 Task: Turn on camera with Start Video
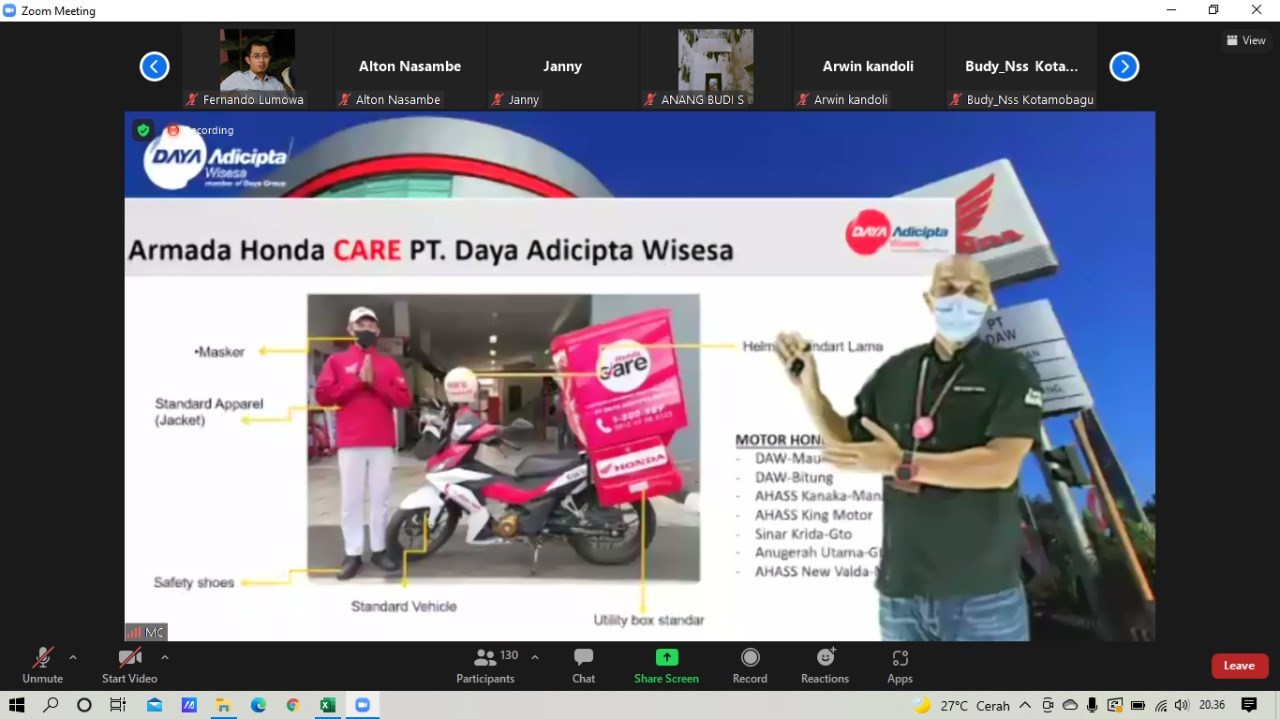[x=129, y=666]
